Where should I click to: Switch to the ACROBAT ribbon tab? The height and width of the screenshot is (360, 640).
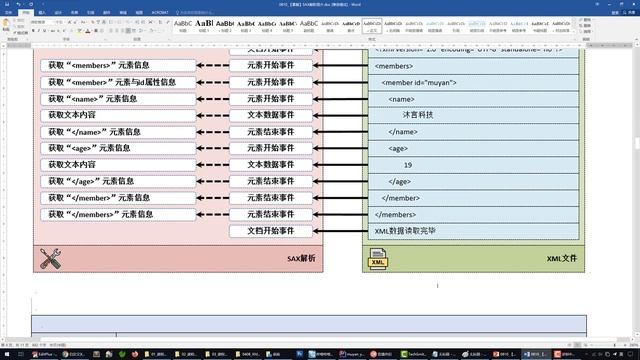pos(160,13)
